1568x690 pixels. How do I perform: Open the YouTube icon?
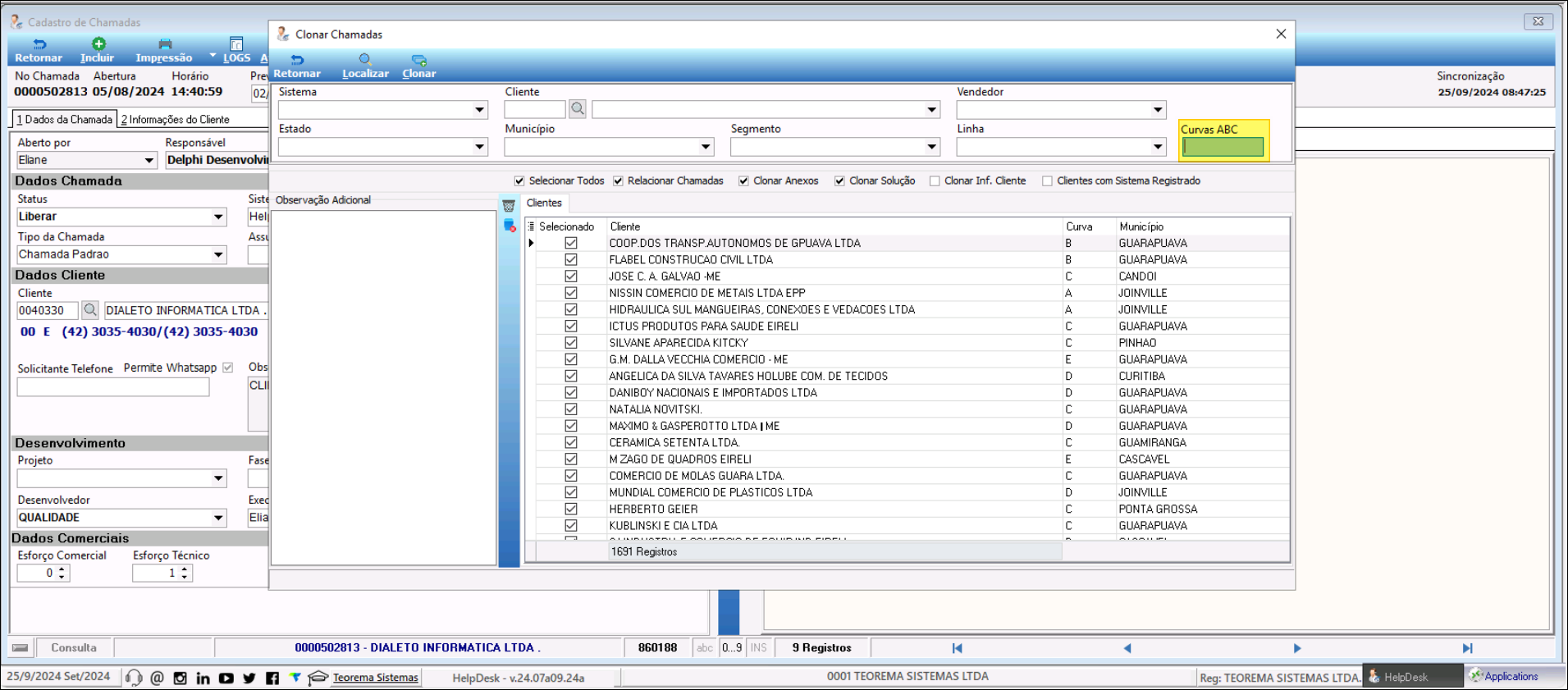(x=226, y=678)
